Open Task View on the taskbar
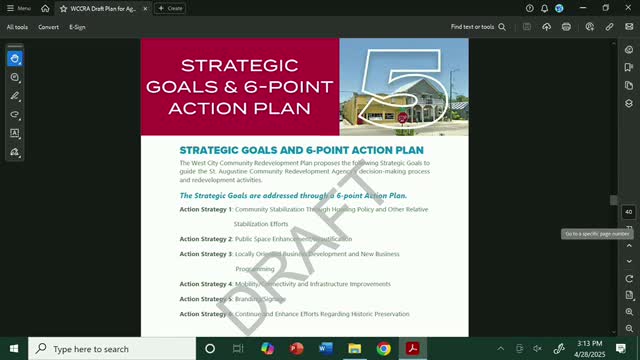The width and height of the screenshot is (640, 360). pyautogui.click(x=238, y=349)
